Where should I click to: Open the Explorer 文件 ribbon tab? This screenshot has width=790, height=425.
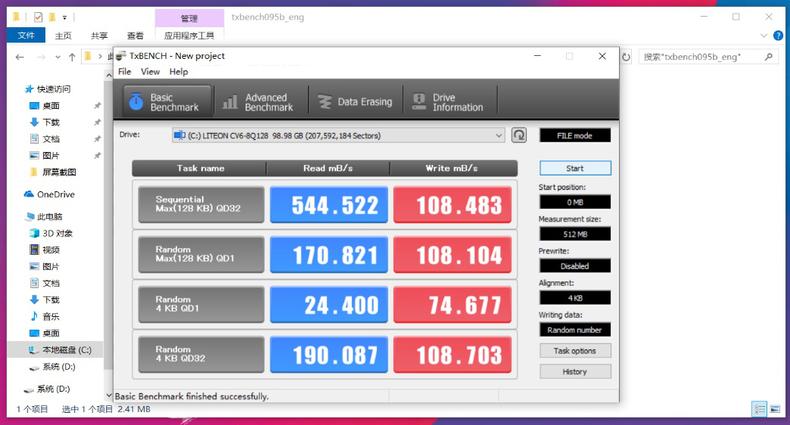pyautogui.click(x=26, y=35)
